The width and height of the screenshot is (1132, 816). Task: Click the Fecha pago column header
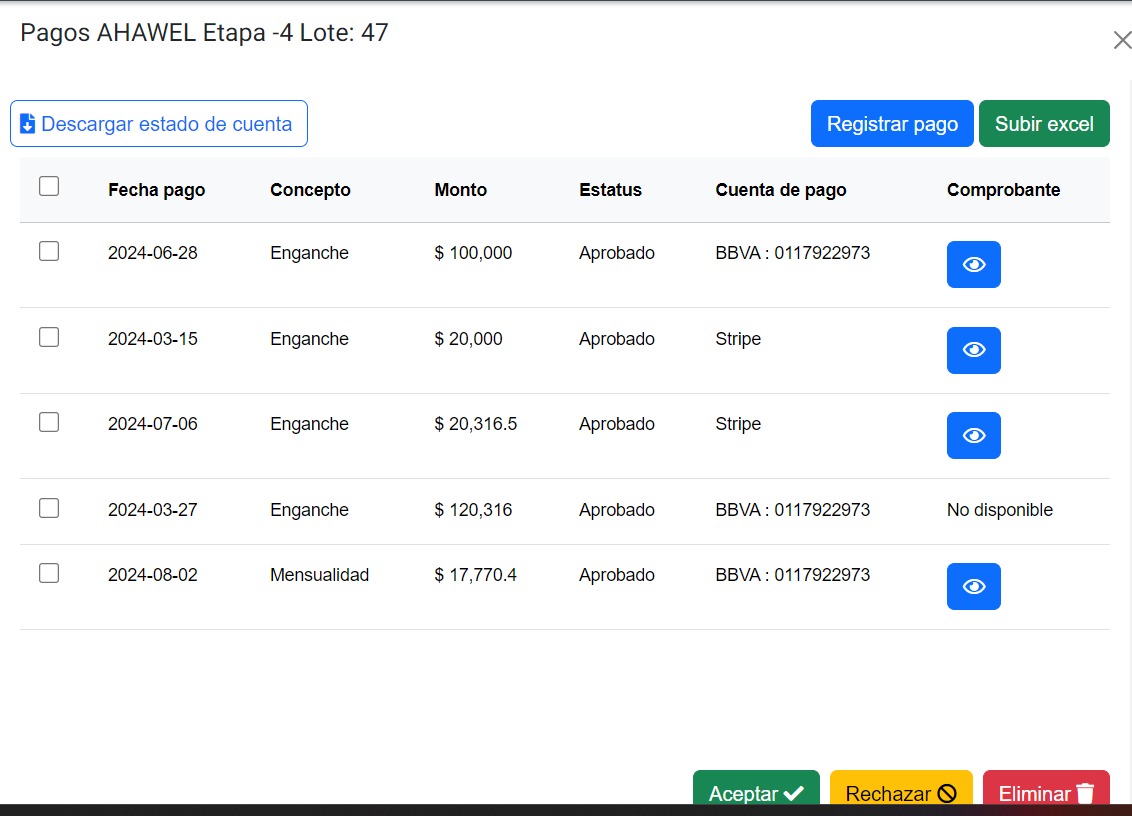156,190
